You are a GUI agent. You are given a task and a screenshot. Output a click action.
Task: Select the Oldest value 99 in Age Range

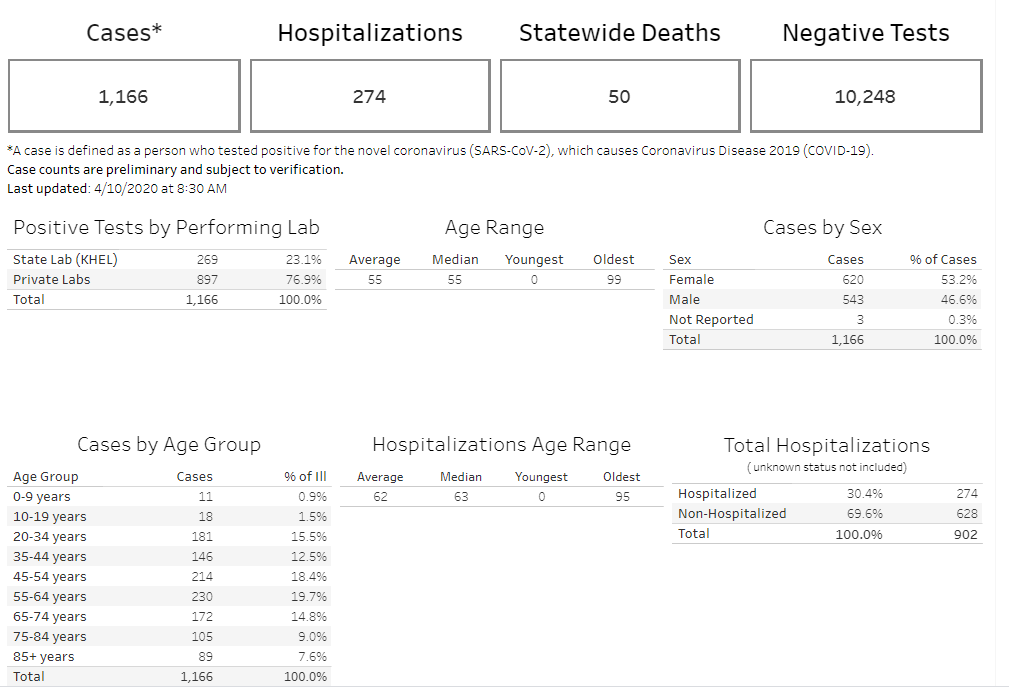coord(613,279)
